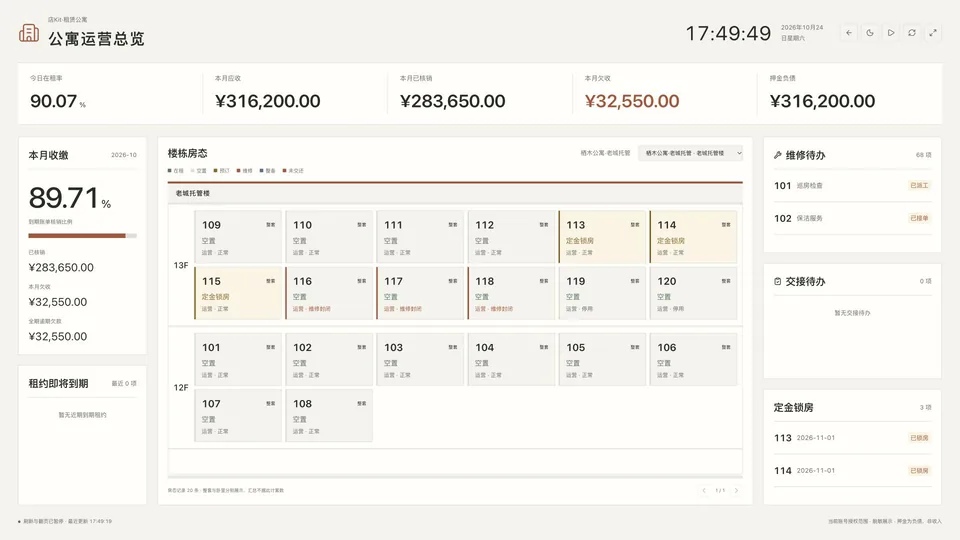960x540 pixels.
Task: Click the 本月已核销 ¥283,650.00 top metric
Action: [x=479, y=93]
